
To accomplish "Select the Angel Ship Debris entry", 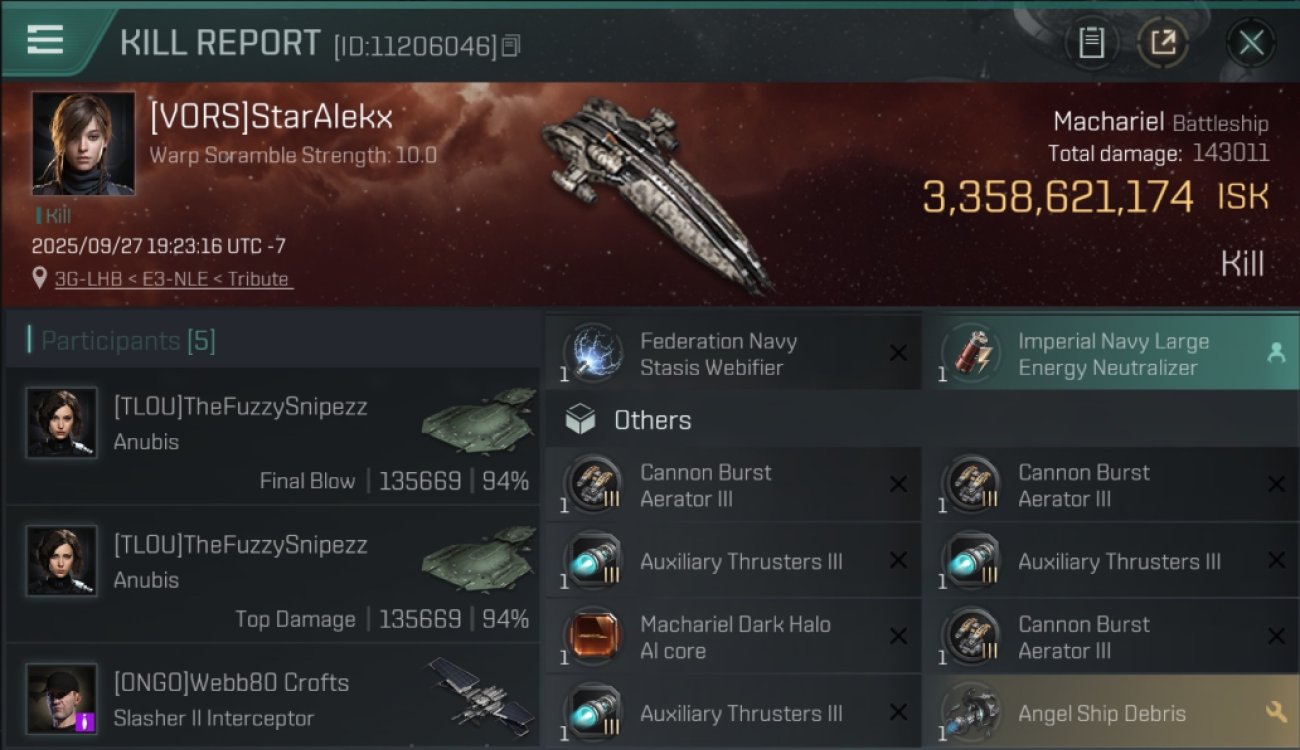I will 1111,712.
